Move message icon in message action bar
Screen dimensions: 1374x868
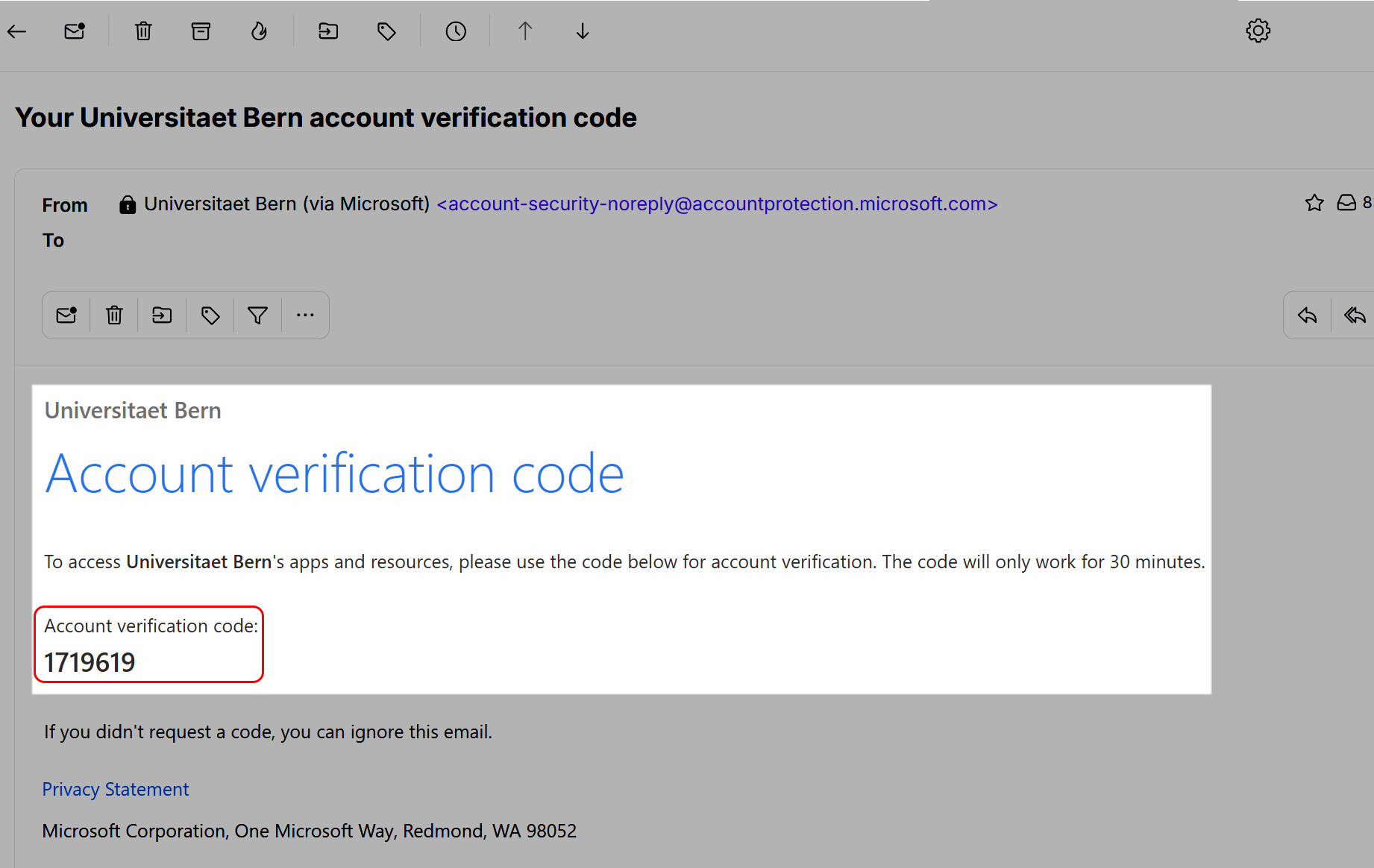tap(162, 315)
